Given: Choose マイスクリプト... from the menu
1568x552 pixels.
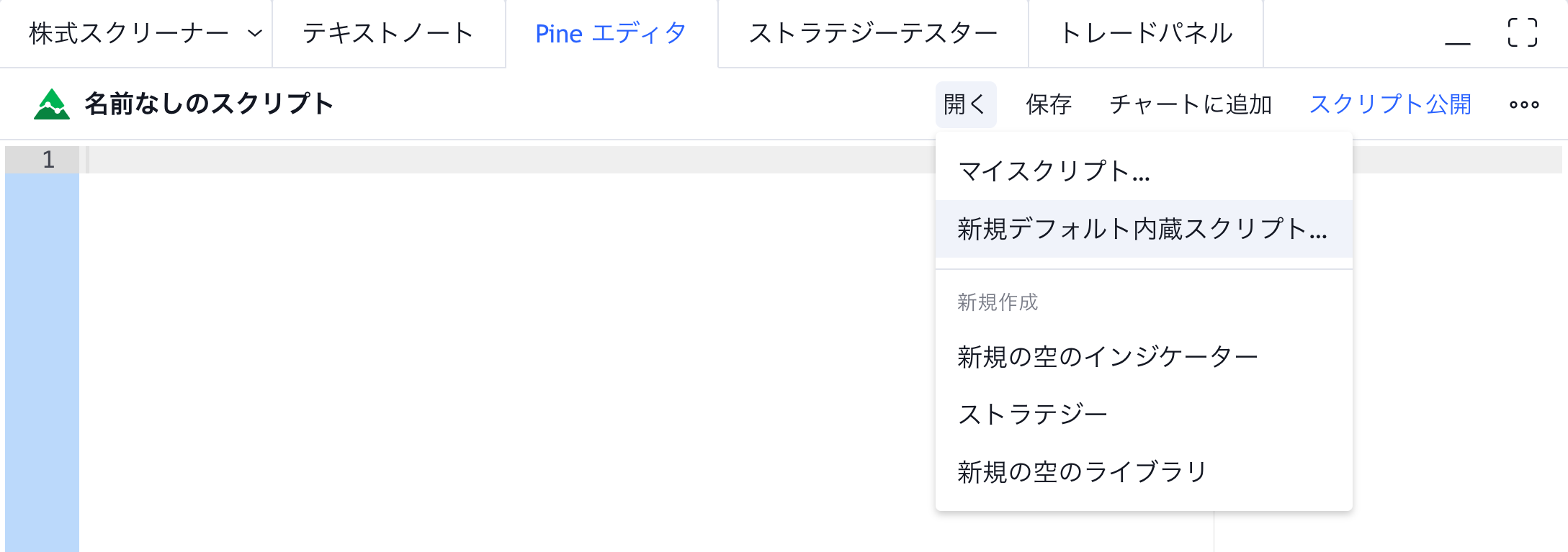Looking at the screenshot, I should coord(1054,171).
